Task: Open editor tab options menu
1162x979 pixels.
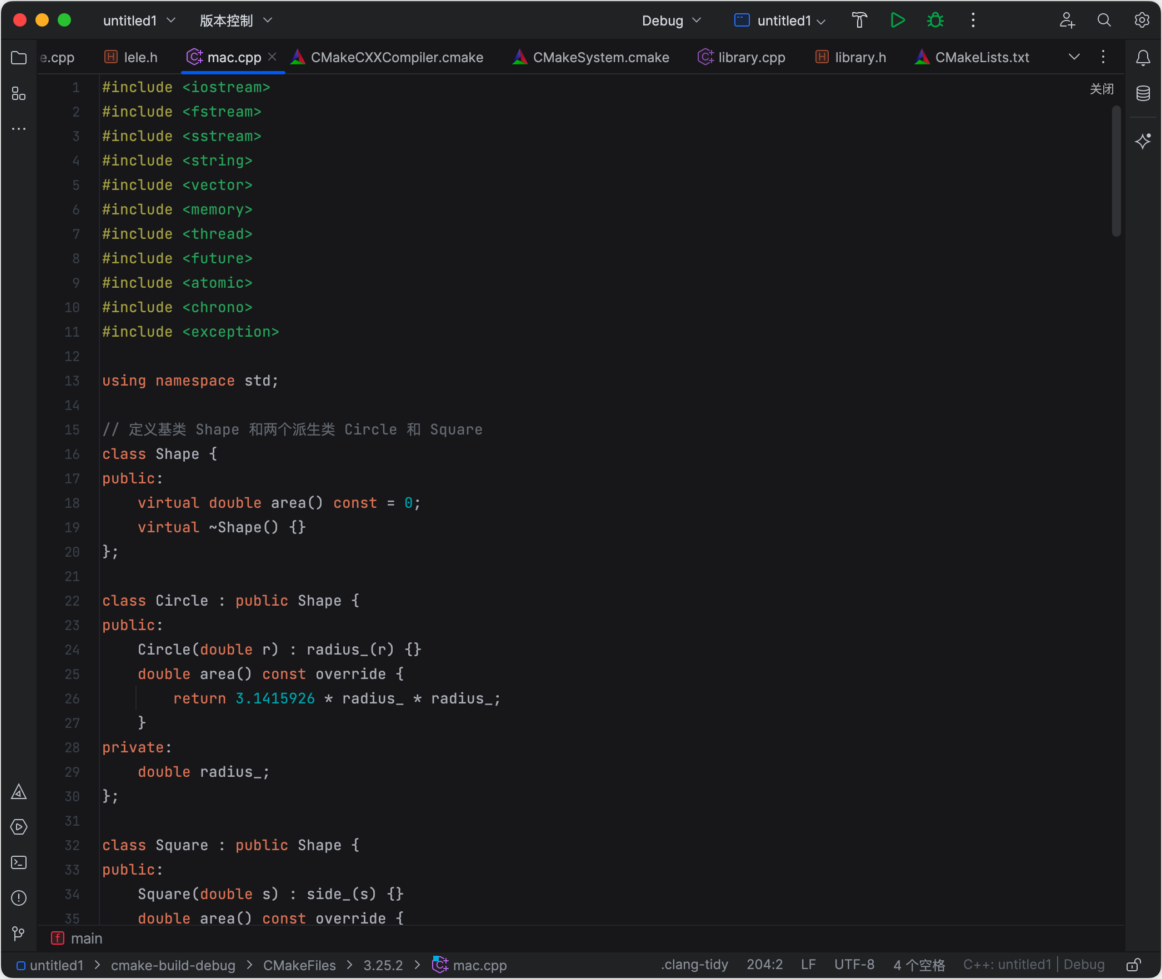Action: click(x=1103, y=57)
